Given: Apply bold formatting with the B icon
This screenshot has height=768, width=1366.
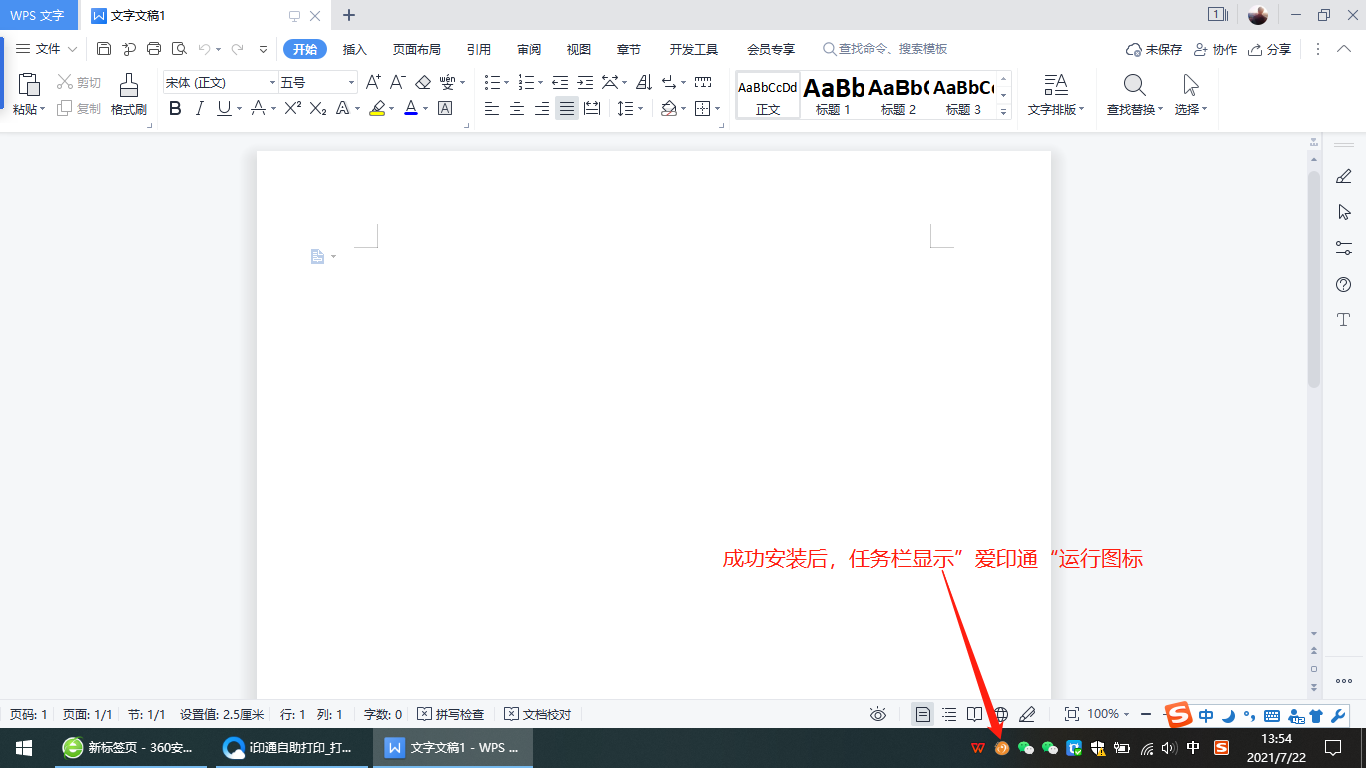Looking at the screenshot, I should coord(176,108).
